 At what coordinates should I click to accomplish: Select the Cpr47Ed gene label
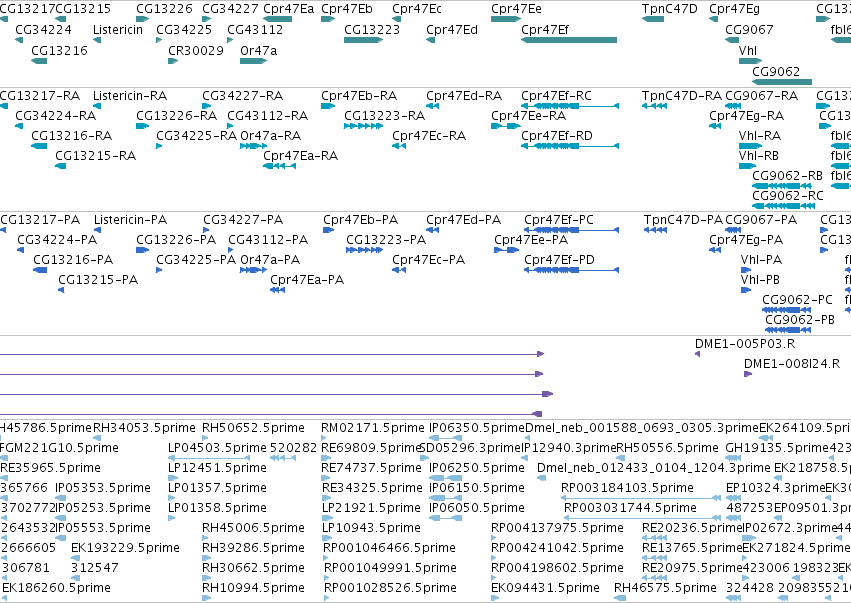(x=452, y=29)
